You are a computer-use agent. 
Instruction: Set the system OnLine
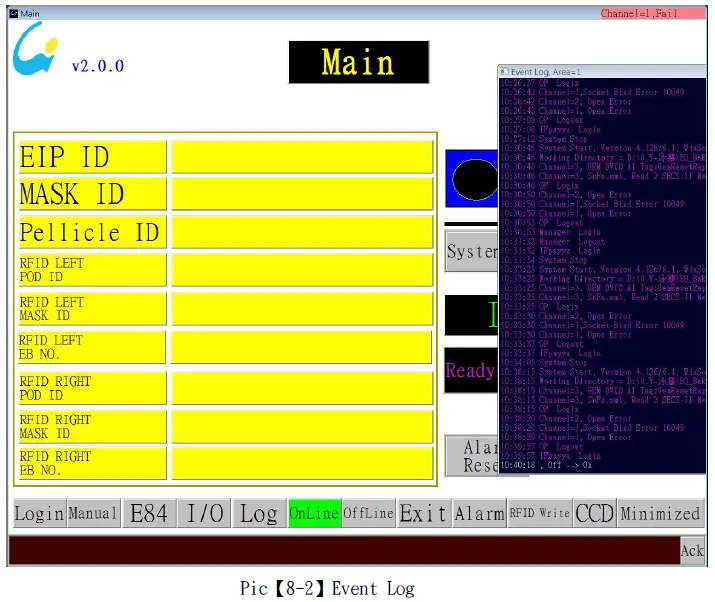(315, 514)
